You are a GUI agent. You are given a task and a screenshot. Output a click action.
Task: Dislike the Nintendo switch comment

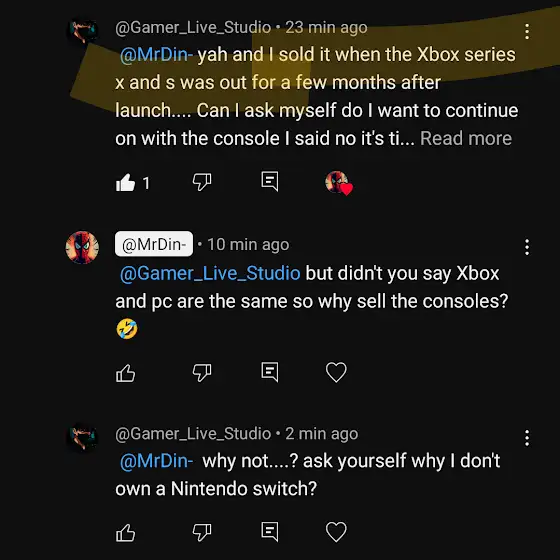pos(202,532)
